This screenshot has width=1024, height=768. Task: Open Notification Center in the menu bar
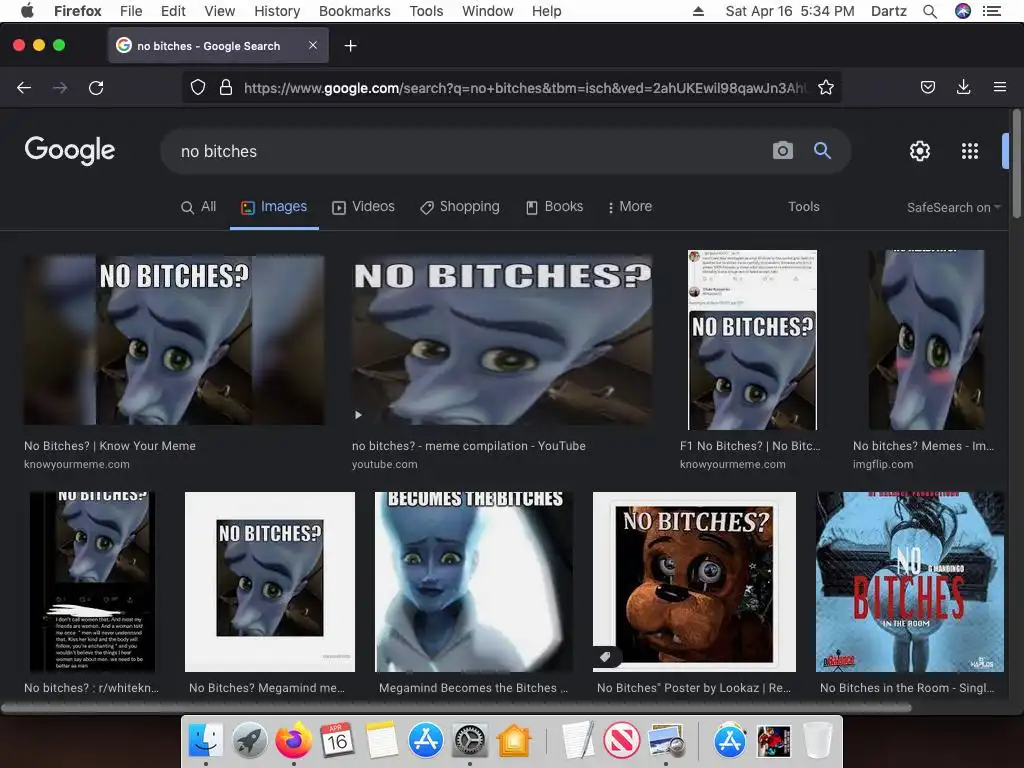(x=992, y=11)
